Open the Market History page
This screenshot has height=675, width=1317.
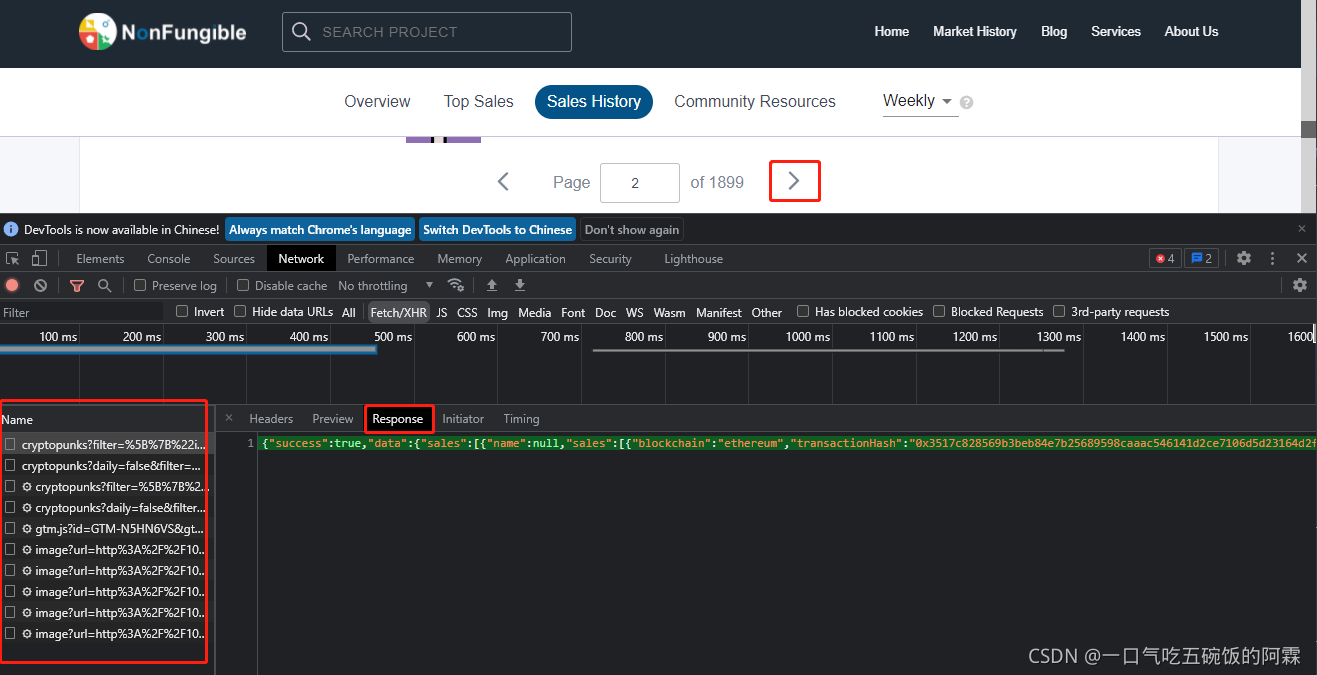pyautogui.click(x=975, y=32)
